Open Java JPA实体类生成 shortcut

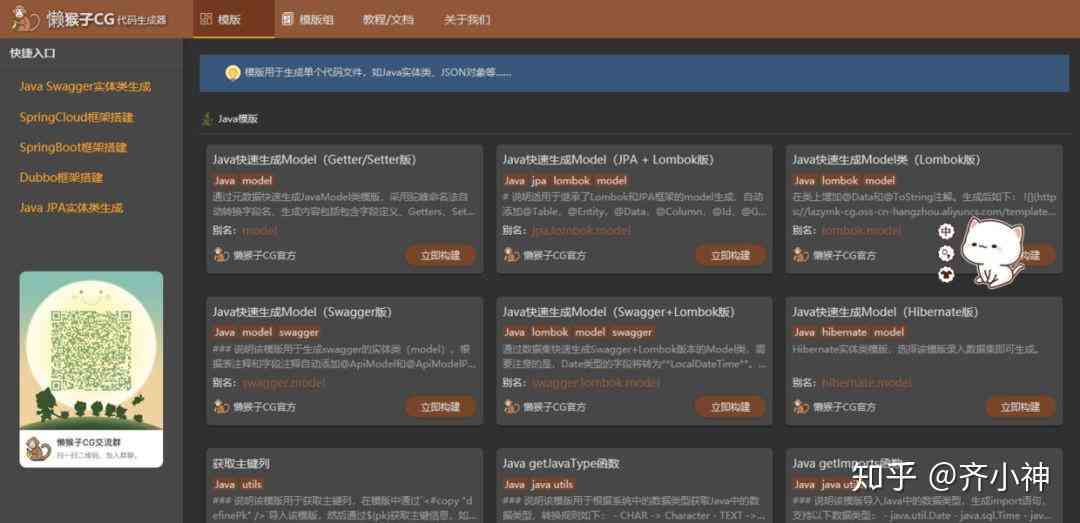coord(72,208)
